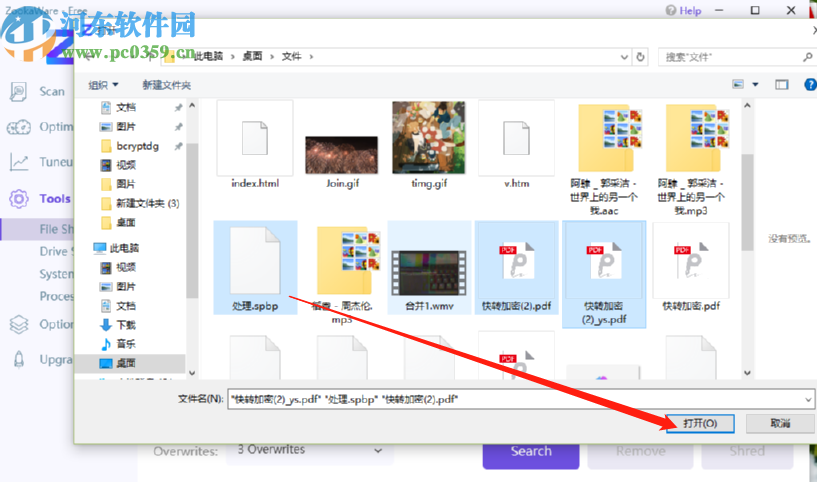Click the Tuneup chart icon in ZookaWare

tap(19, 162)
